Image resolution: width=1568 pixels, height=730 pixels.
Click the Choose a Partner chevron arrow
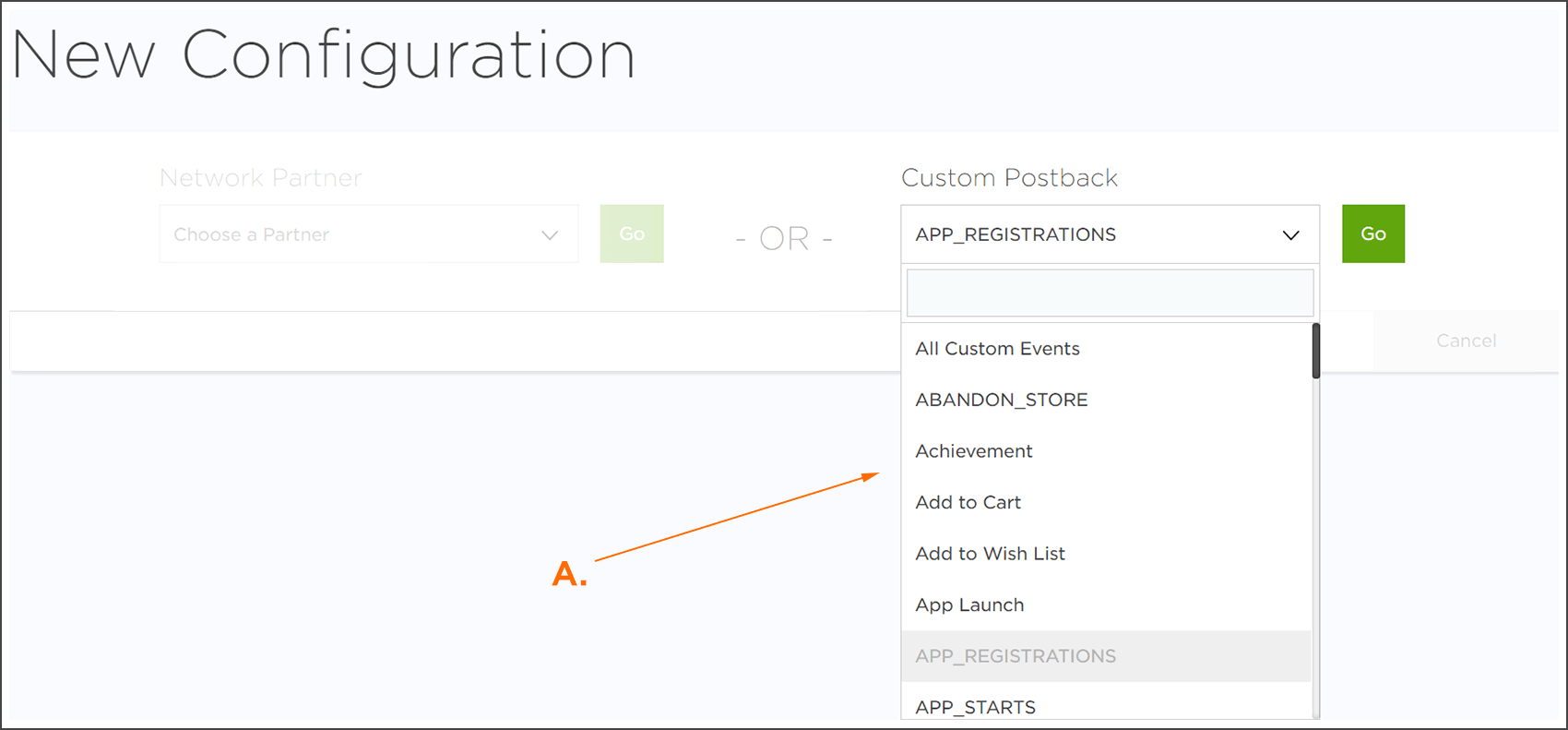(x=550, y=235)
